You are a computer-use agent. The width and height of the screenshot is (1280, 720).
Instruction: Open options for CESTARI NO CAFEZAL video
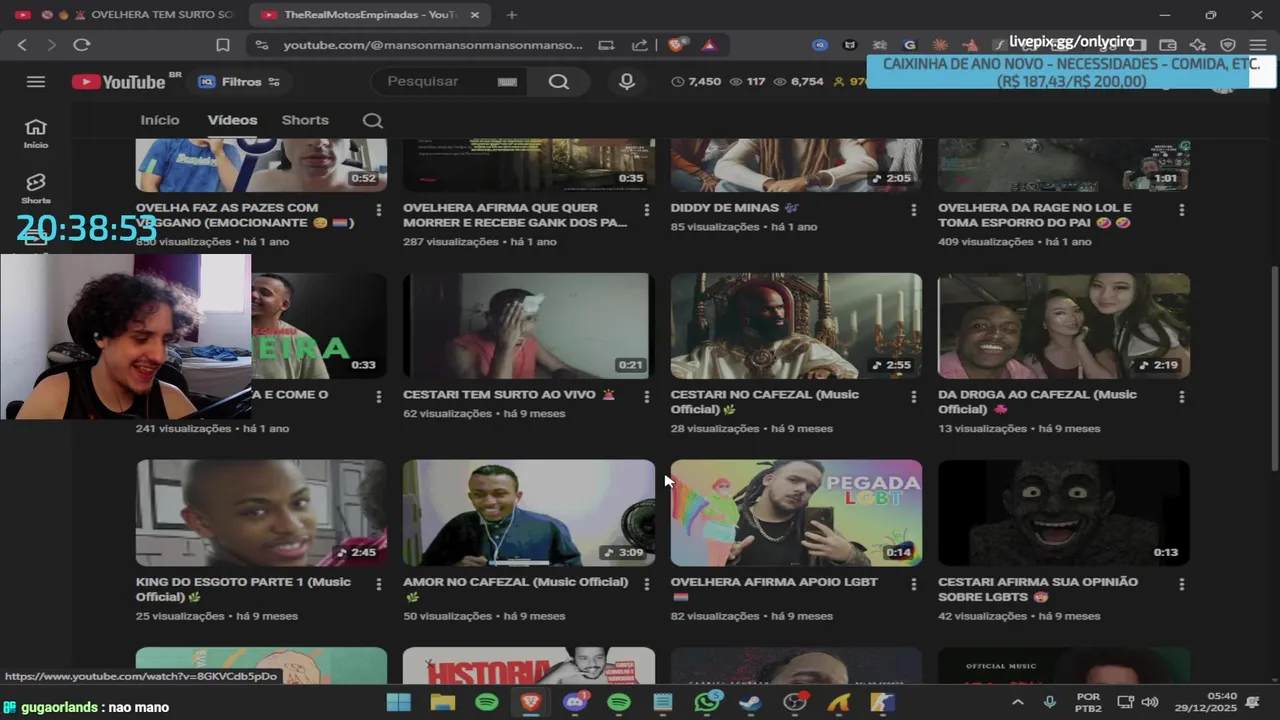click(x=914, y=397)
